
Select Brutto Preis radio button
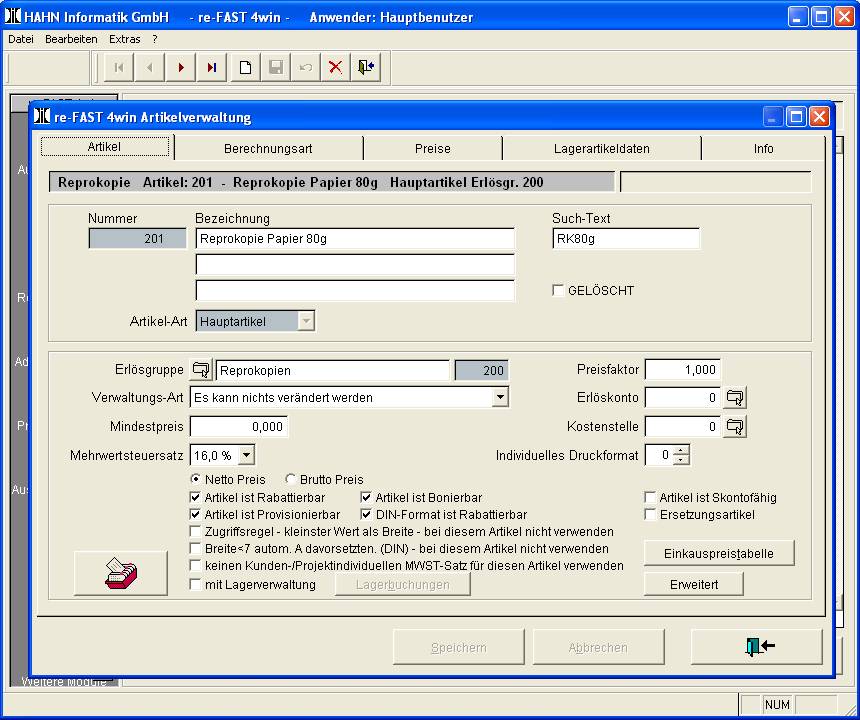pos(290,479)
